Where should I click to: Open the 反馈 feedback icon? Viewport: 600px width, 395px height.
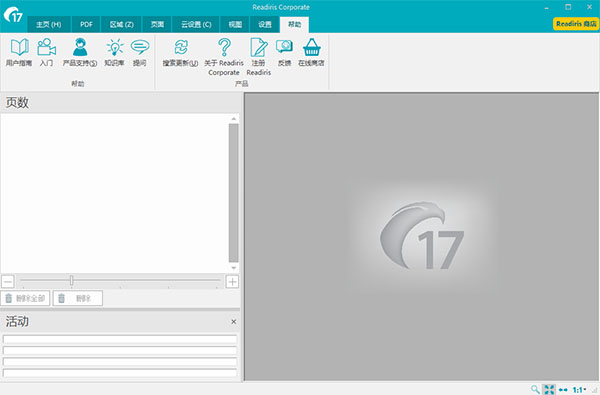284,52
